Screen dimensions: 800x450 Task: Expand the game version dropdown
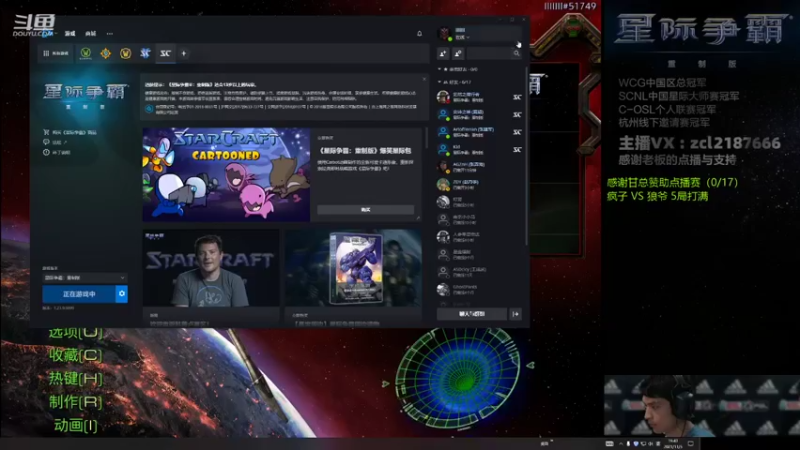[85, 278]
